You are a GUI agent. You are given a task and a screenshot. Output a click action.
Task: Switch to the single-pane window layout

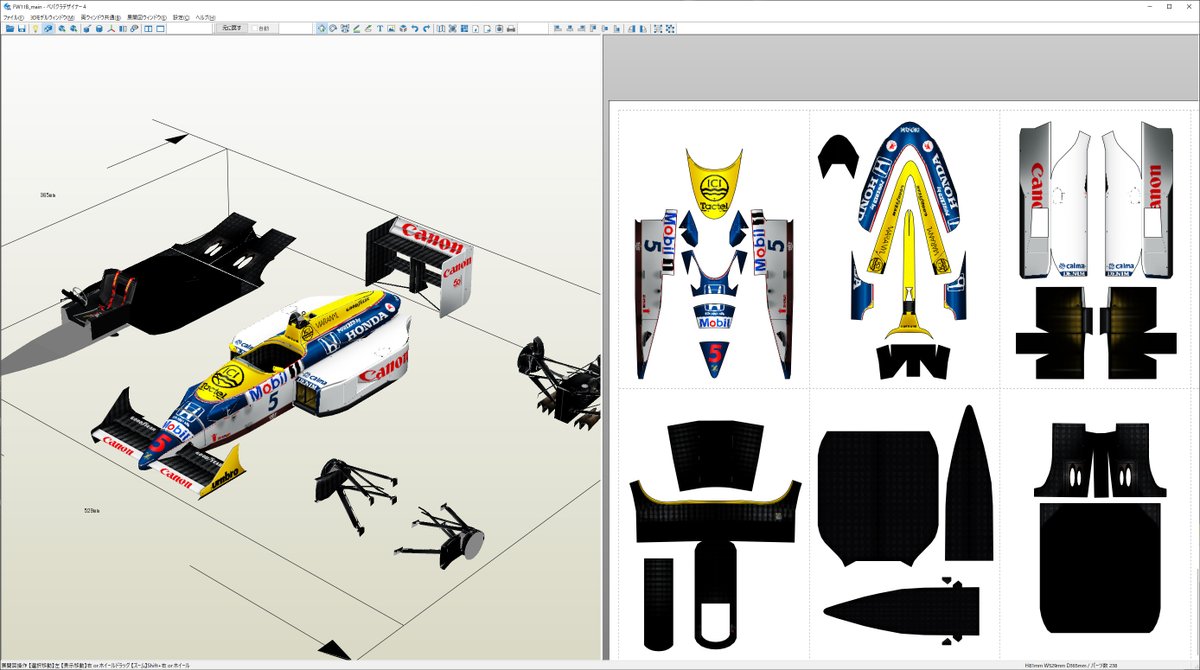click(x=160, y=29)
